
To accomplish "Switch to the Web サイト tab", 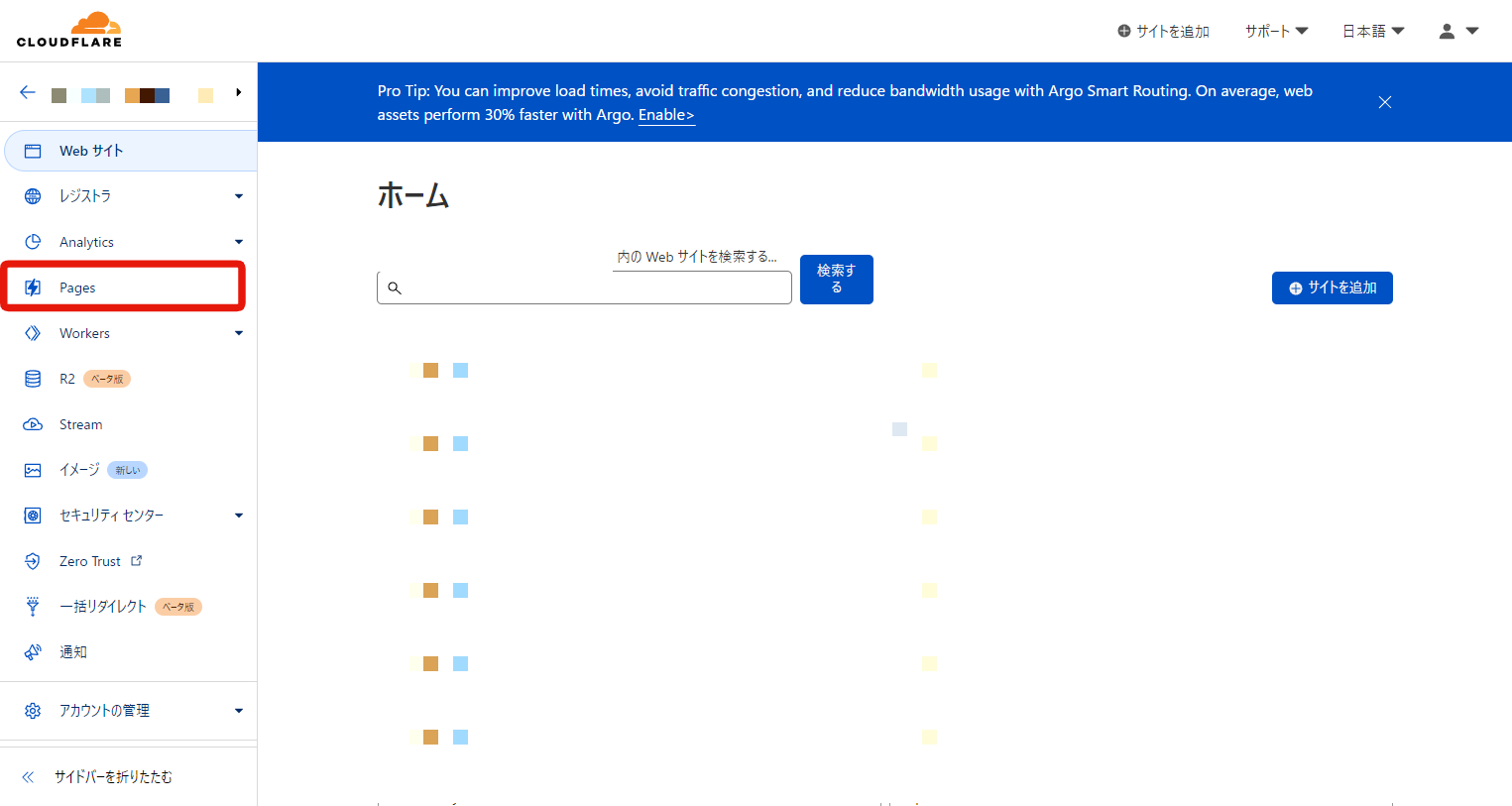I will (91, 150).
